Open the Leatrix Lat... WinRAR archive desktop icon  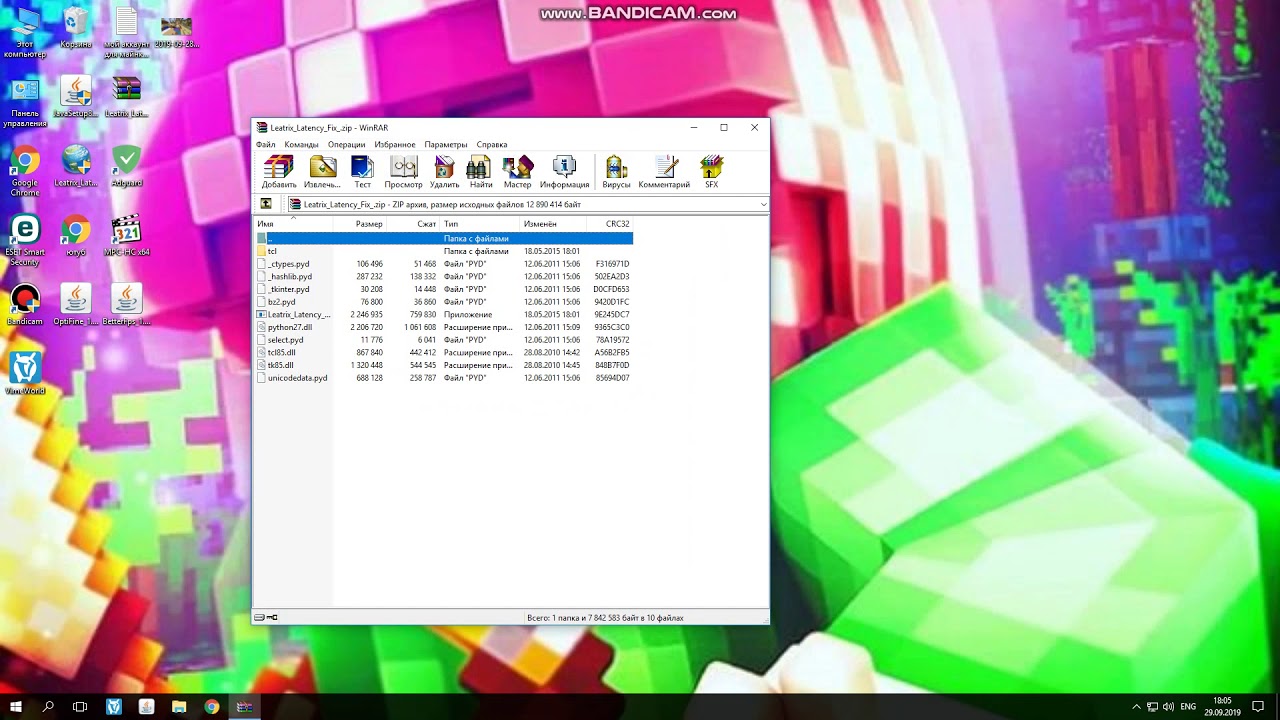126,97
